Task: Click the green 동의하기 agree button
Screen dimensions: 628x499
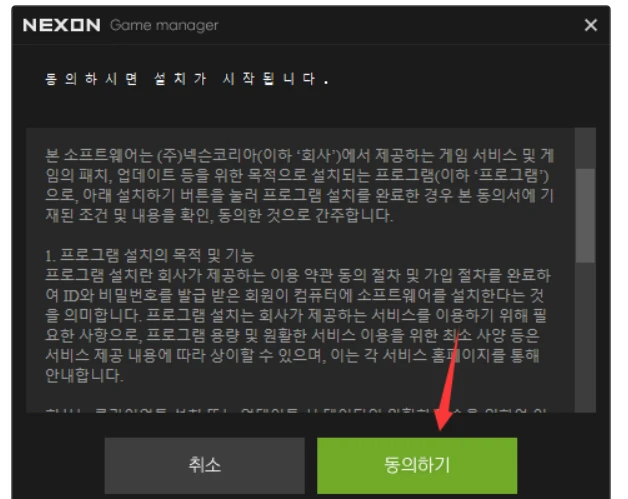Action: [x=417, y=465]
